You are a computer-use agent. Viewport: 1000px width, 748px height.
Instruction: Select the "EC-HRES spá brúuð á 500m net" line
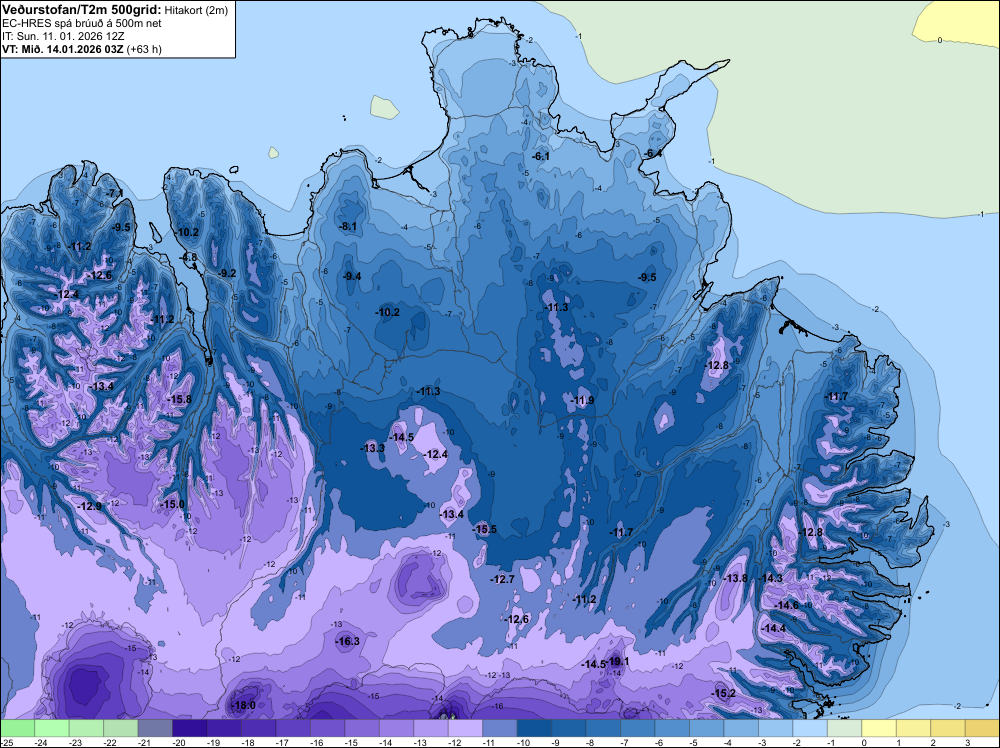tap(82, 23)
